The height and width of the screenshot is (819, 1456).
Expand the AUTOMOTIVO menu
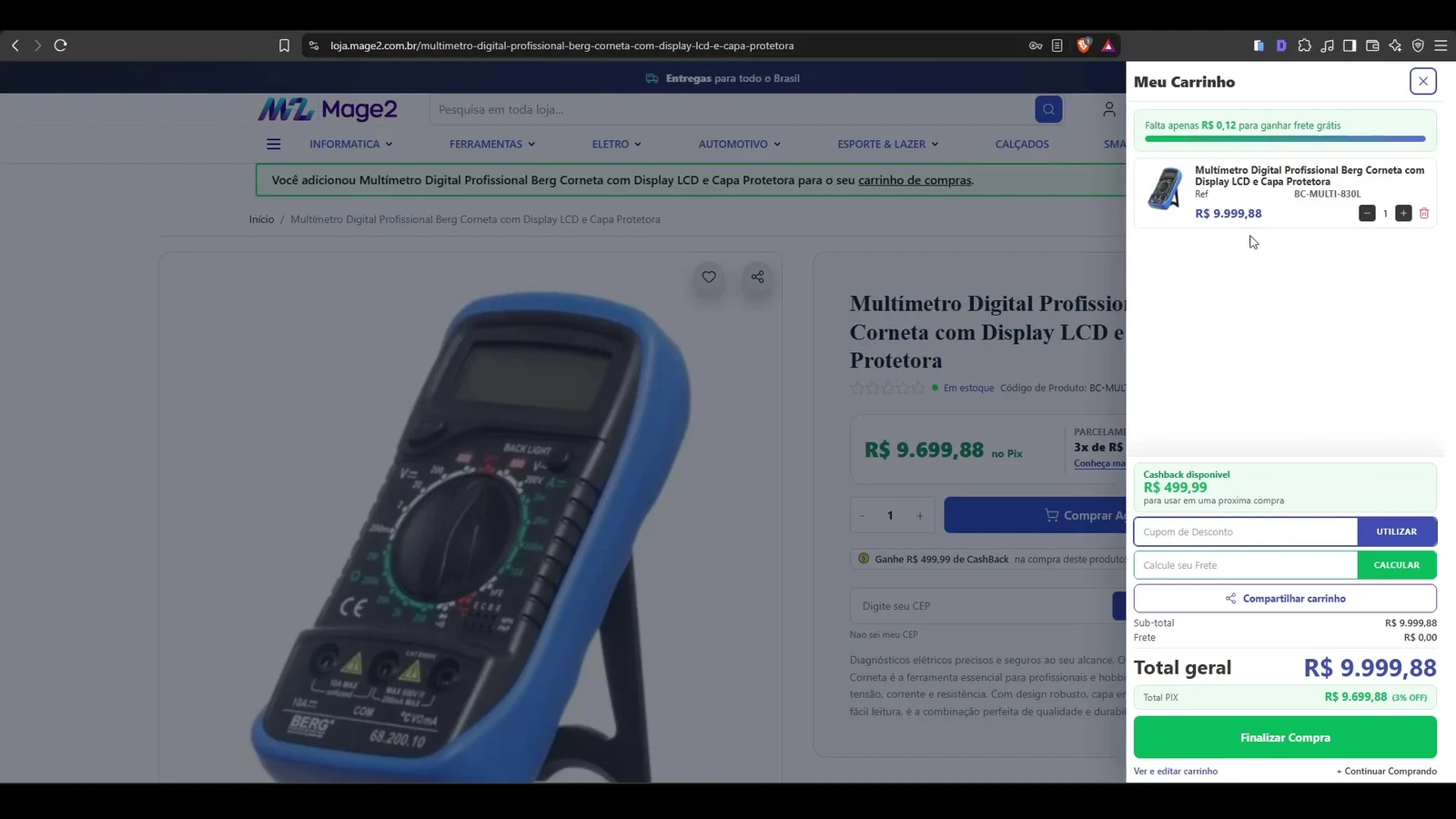coord(740,144)
